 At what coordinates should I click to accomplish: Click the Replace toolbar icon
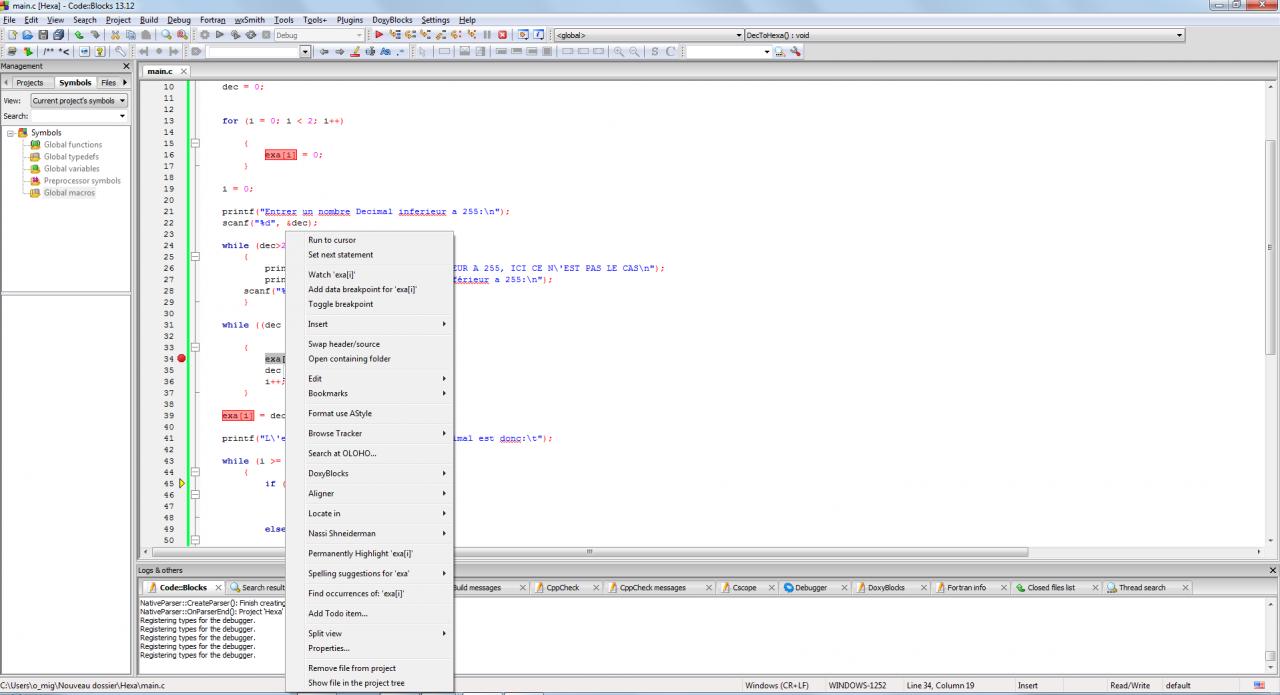coord(182,35)
